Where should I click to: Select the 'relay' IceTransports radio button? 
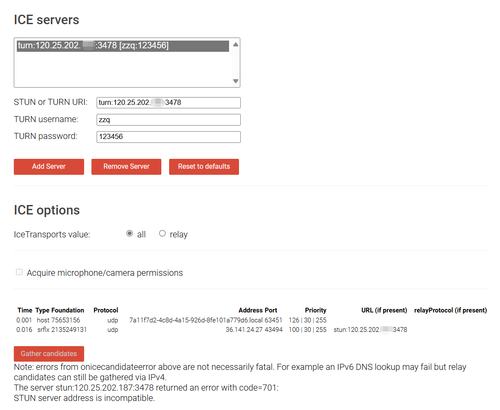coord(162,234)
